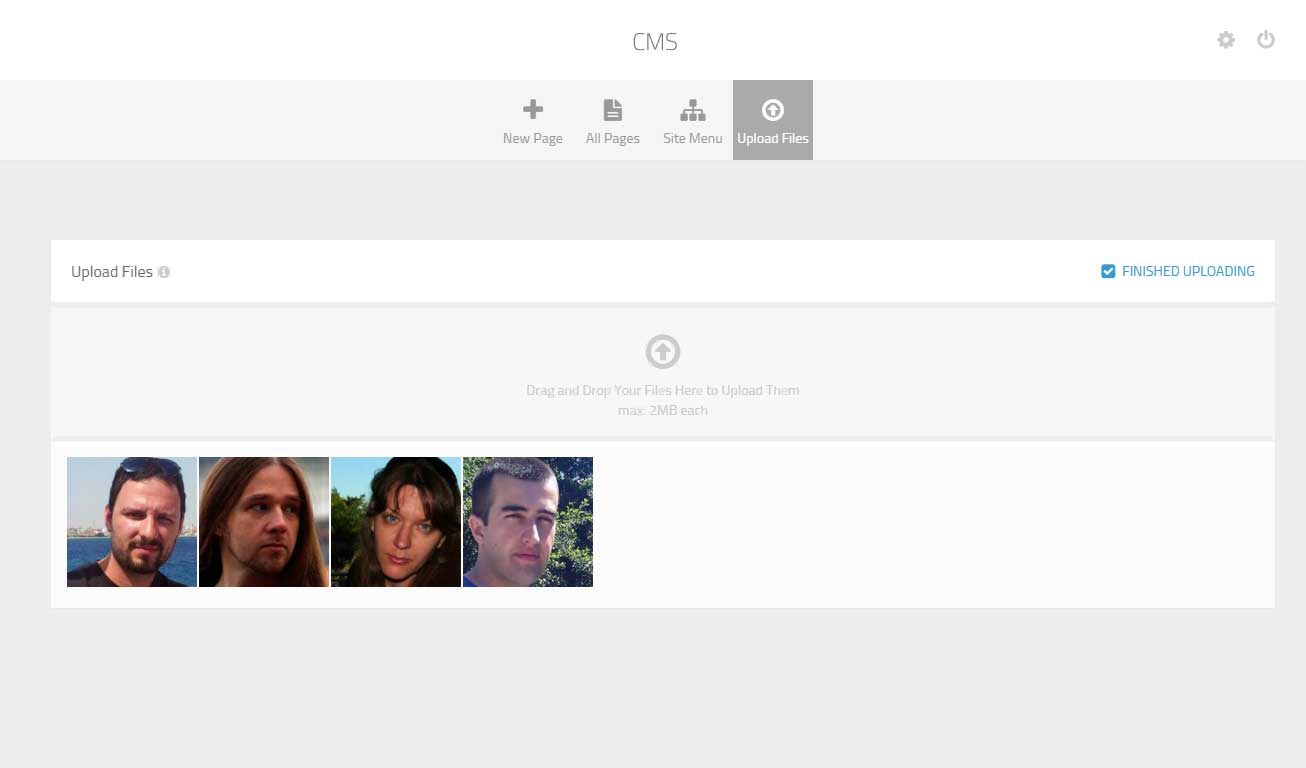This screenshot has height=768, width=1306.
Task: Click the FINISHED UPLOADING label text
Action: click(1188, 271)
